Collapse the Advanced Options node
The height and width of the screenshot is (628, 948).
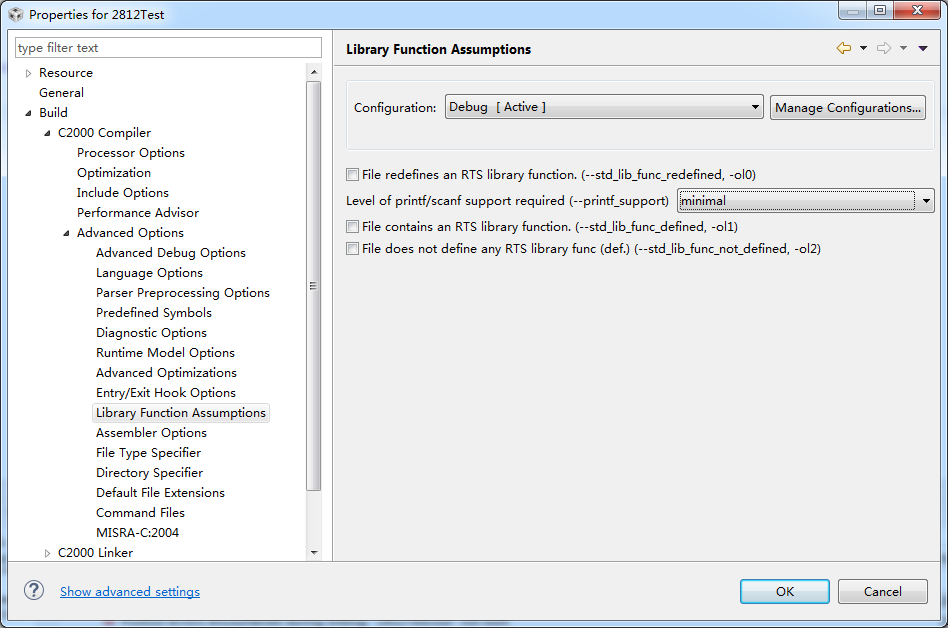[x=67, y=233]
